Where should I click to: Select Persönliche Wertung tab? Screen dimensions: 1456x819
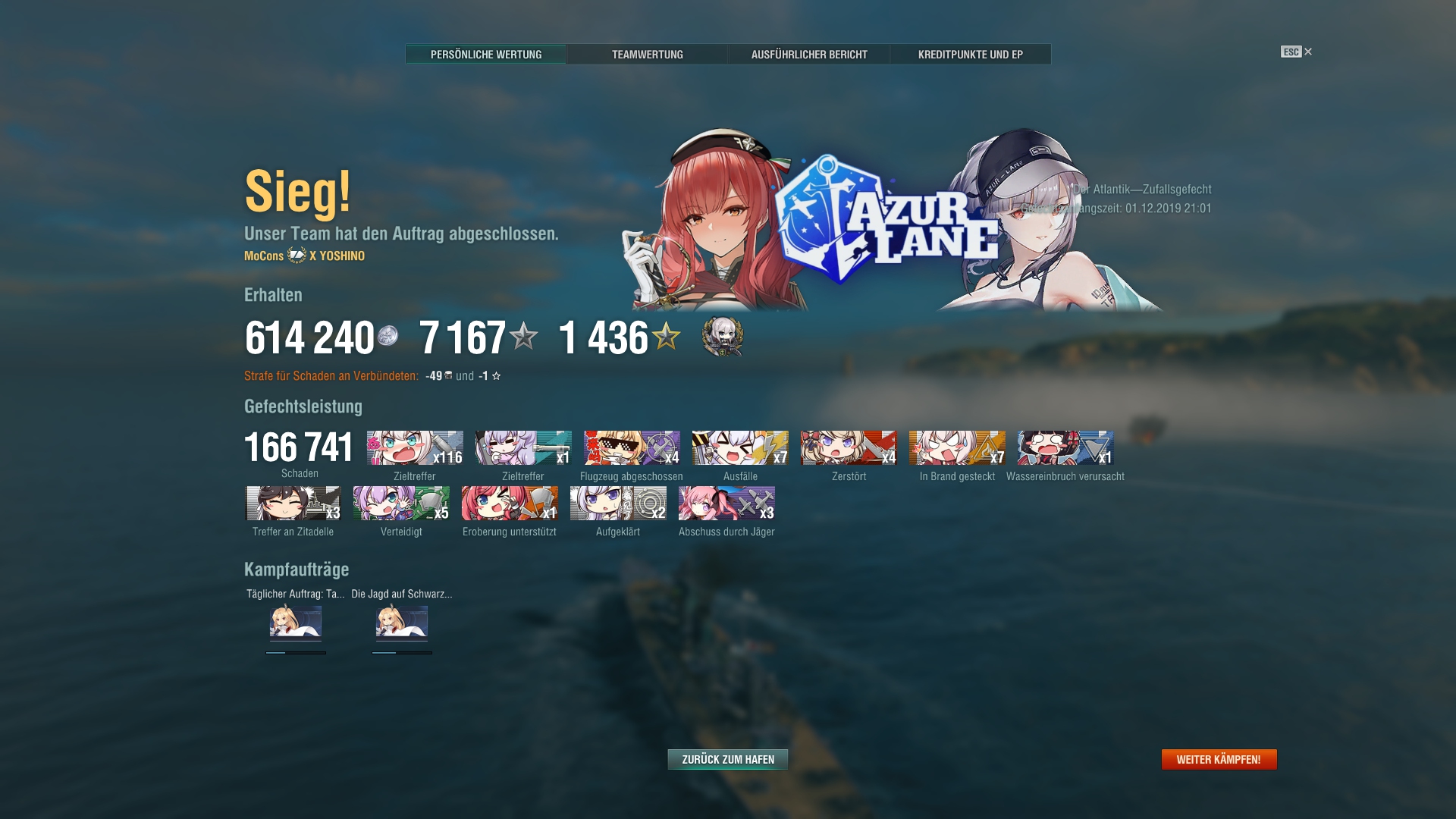coord(485,55)
